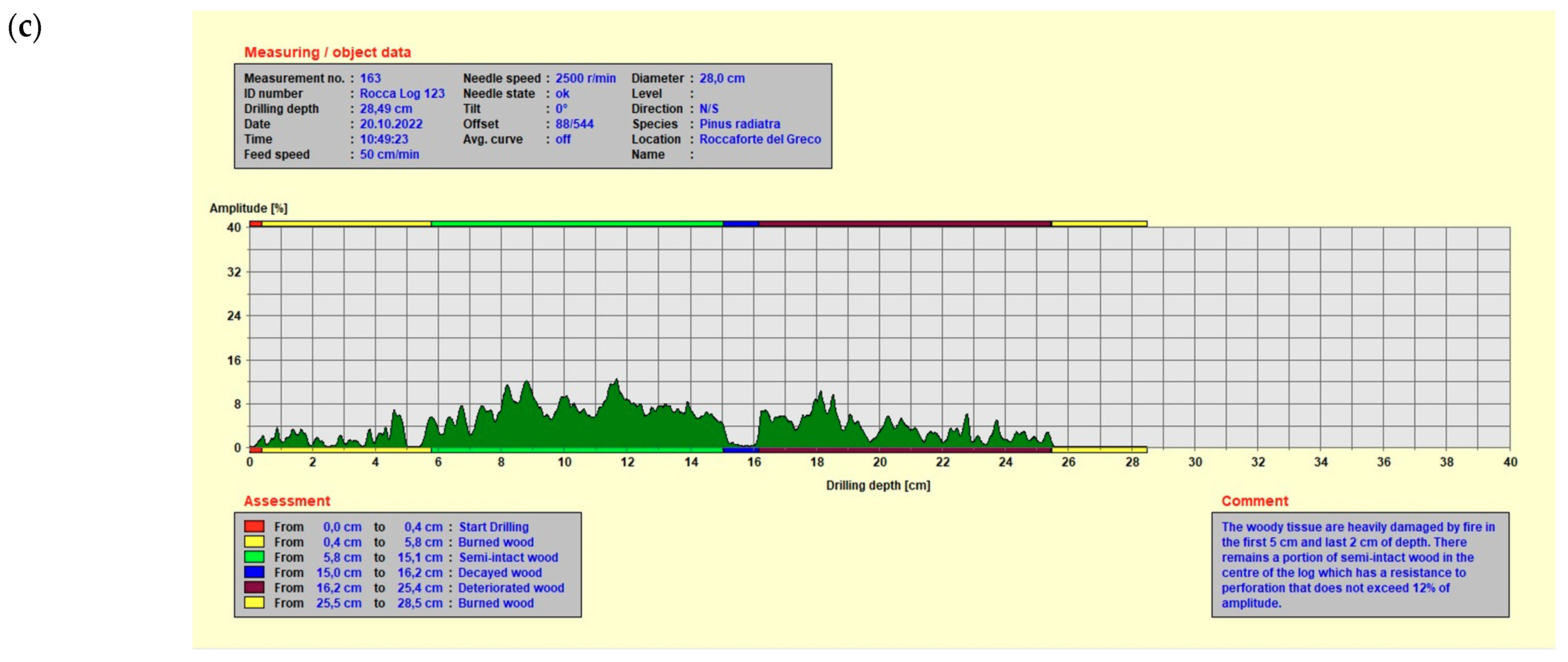Click the Measuring / object data heading
The width and height of the screenshot is (1568, 662).
[328, 52]
